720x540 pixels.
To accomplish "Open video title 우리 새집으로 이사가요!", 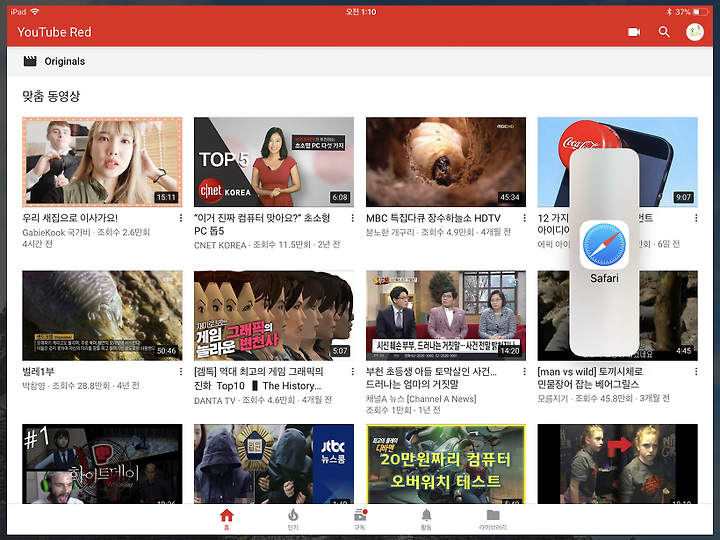I will click(70, 218).
